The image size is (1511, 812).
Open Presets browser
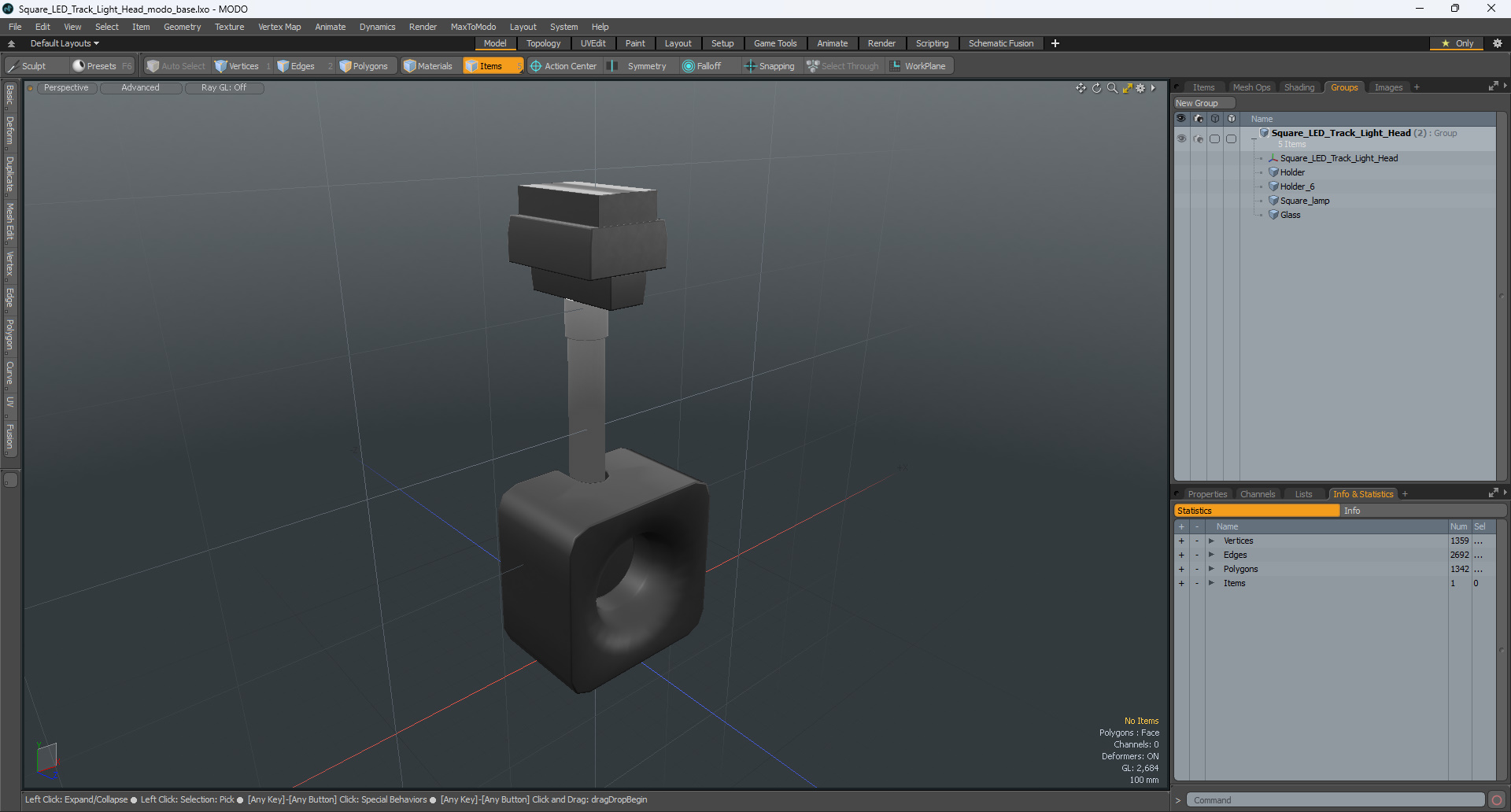point(101,66)
